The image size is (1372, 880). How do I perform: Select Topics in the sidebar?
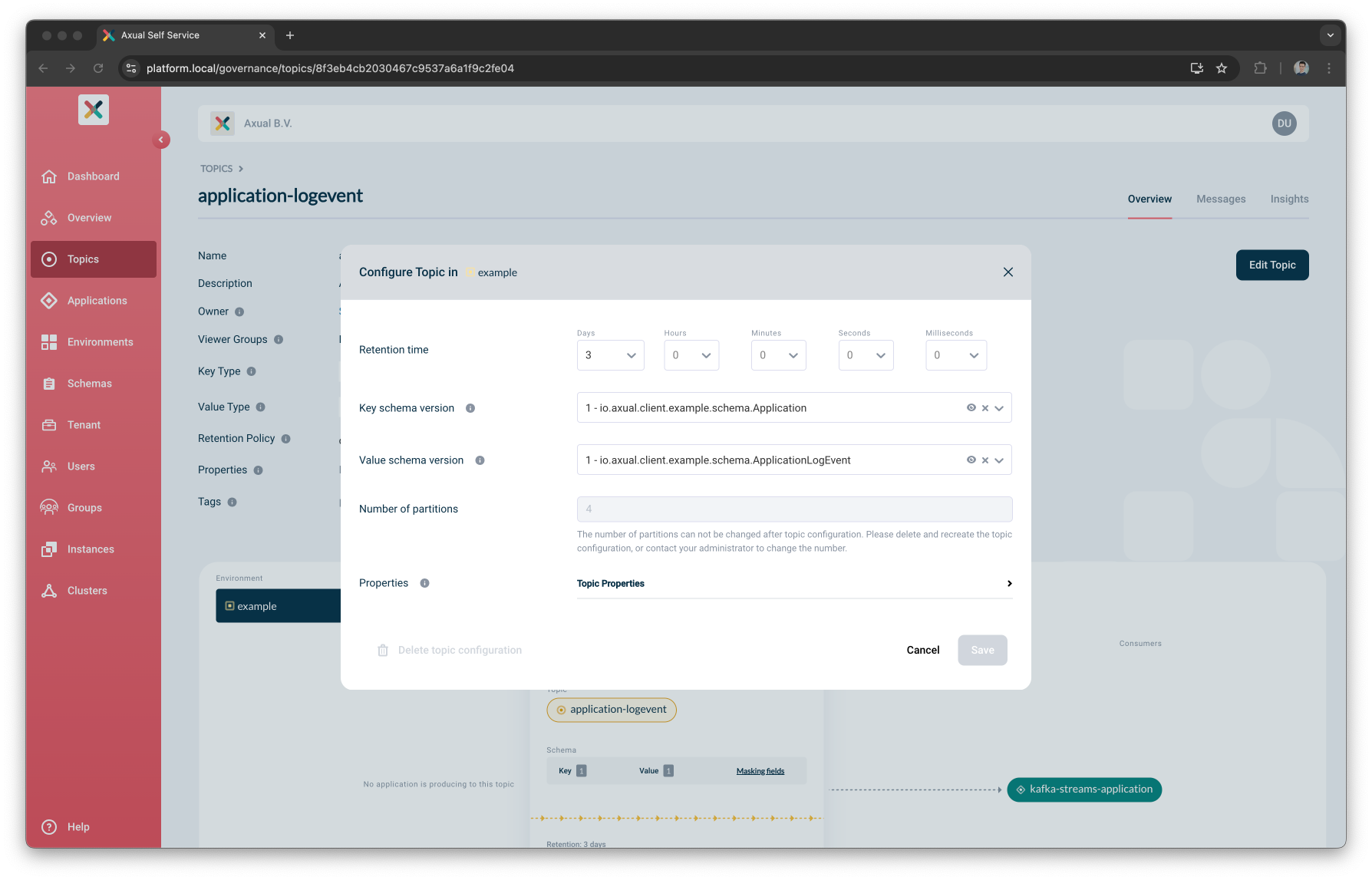[x=93, y=259]
